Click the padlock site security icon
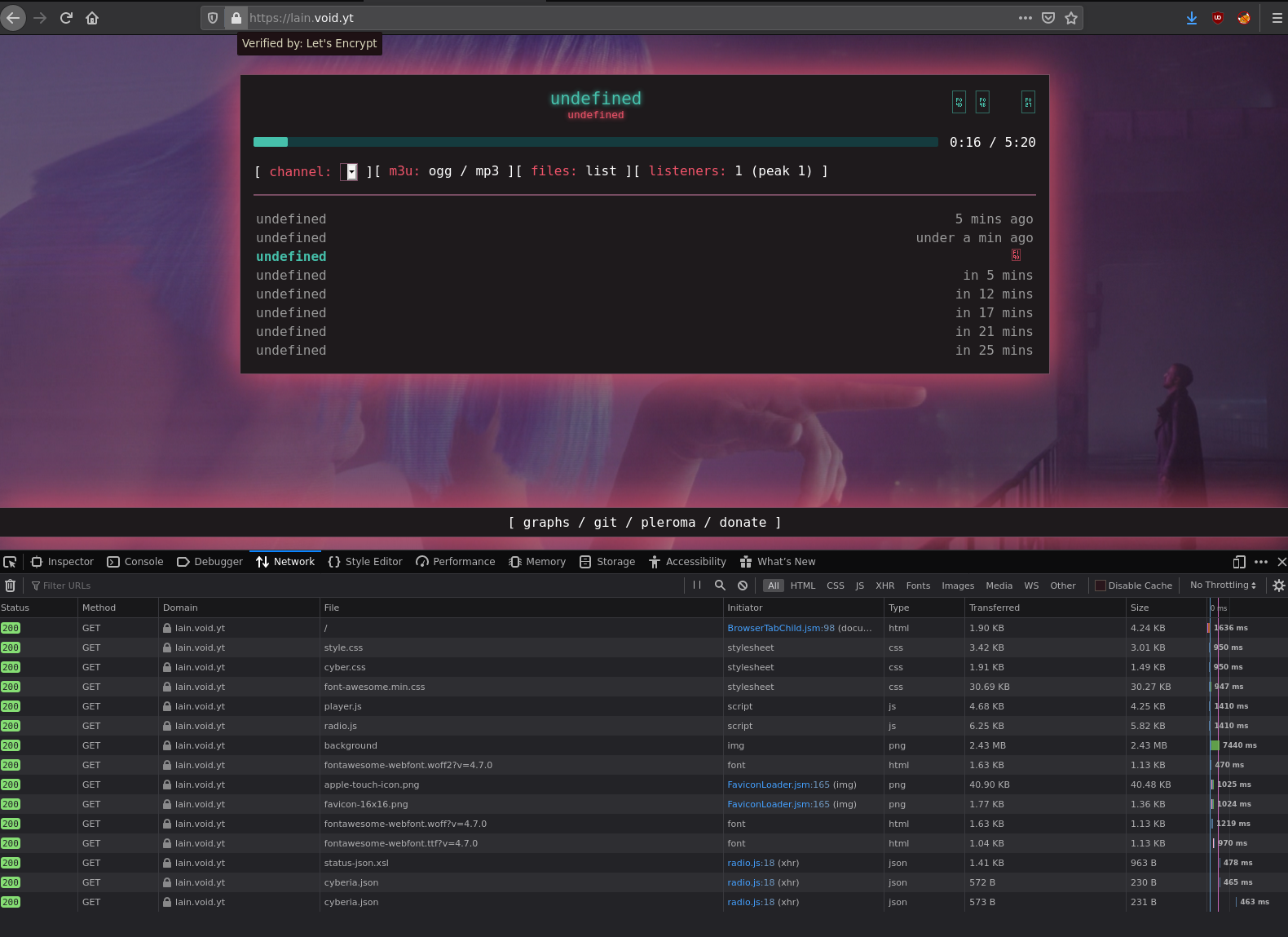The height and width of the screenshot is (937, 1288). (x=236, y=18)
